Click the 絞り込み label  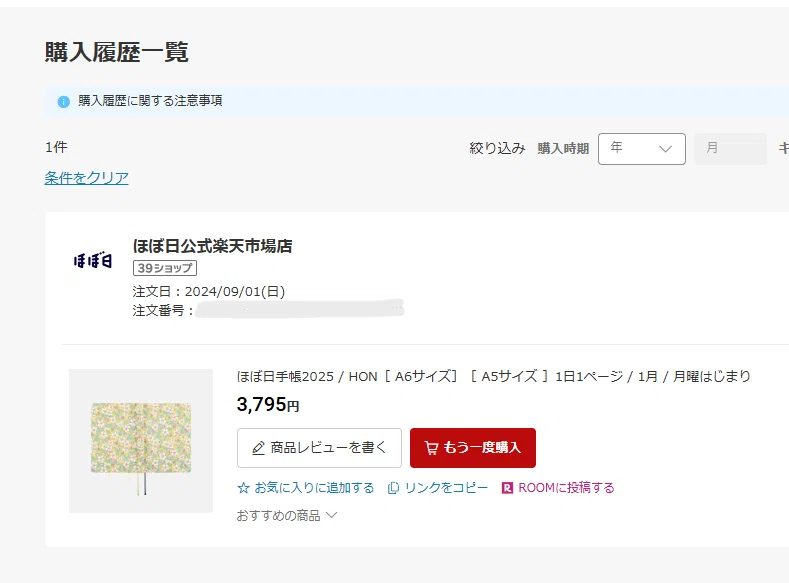point(497,148)
